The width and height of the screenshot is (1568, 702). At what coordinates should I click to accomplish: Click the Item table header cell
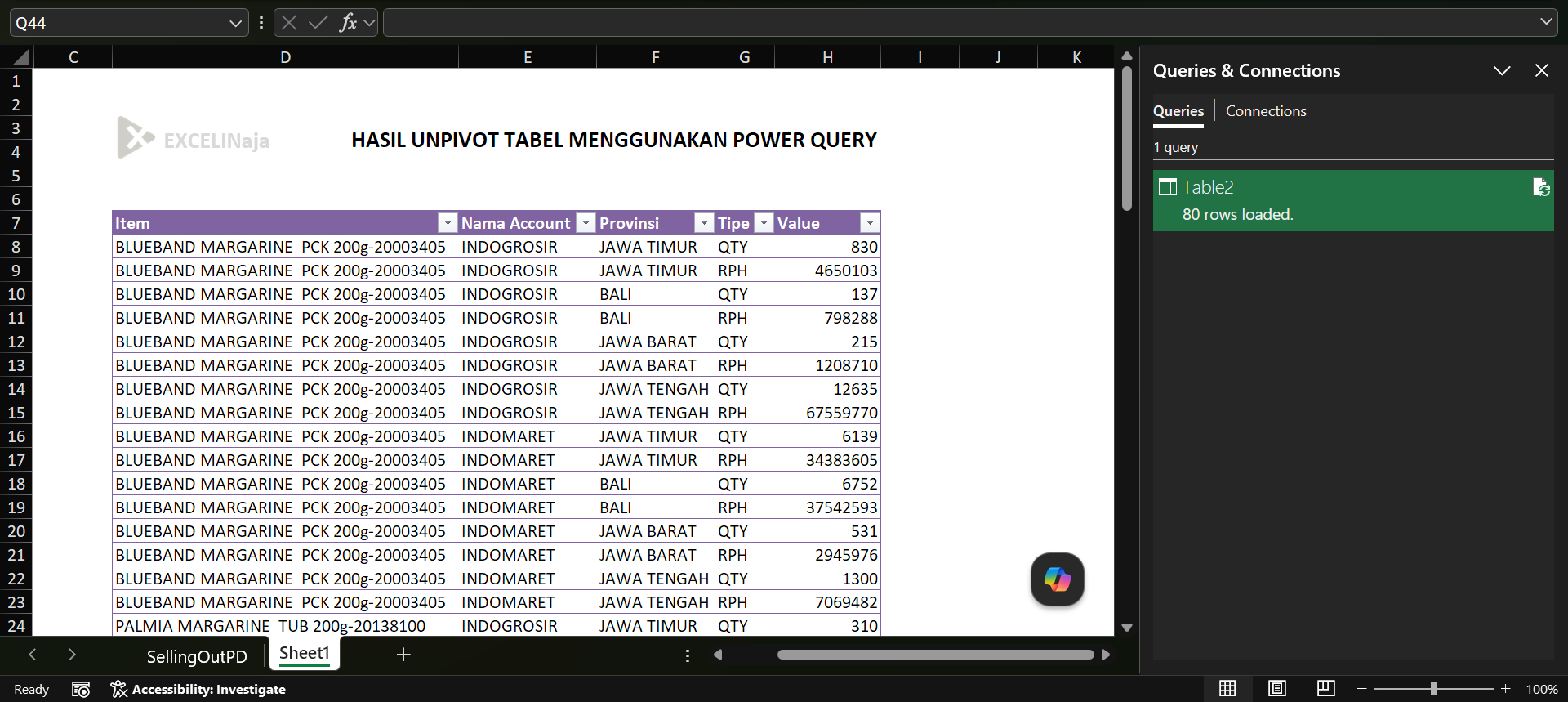pos(285,222)
